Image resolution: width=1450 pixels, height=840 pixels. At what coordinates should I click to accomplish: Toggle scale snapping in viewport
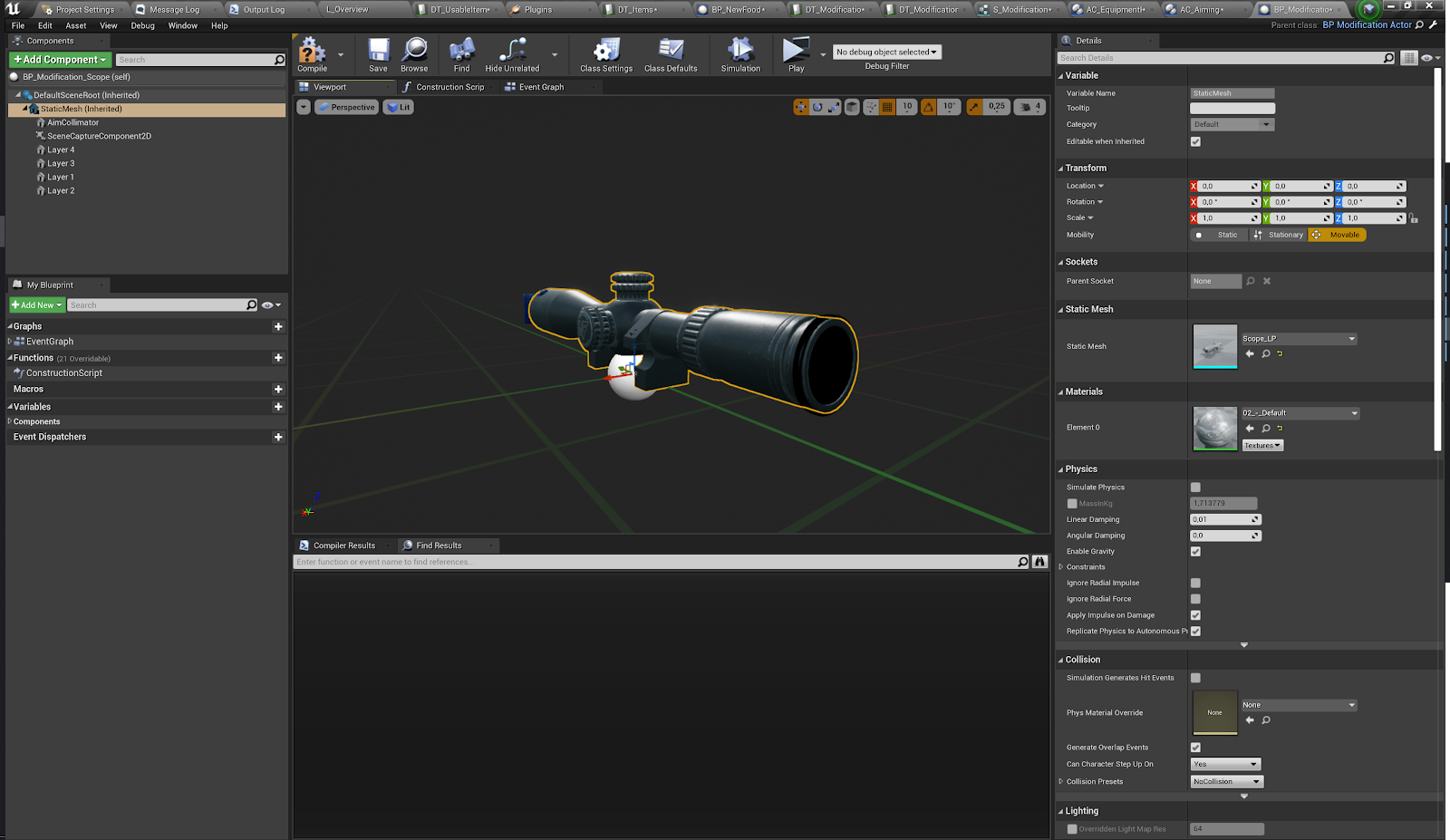tap(974, 107)
